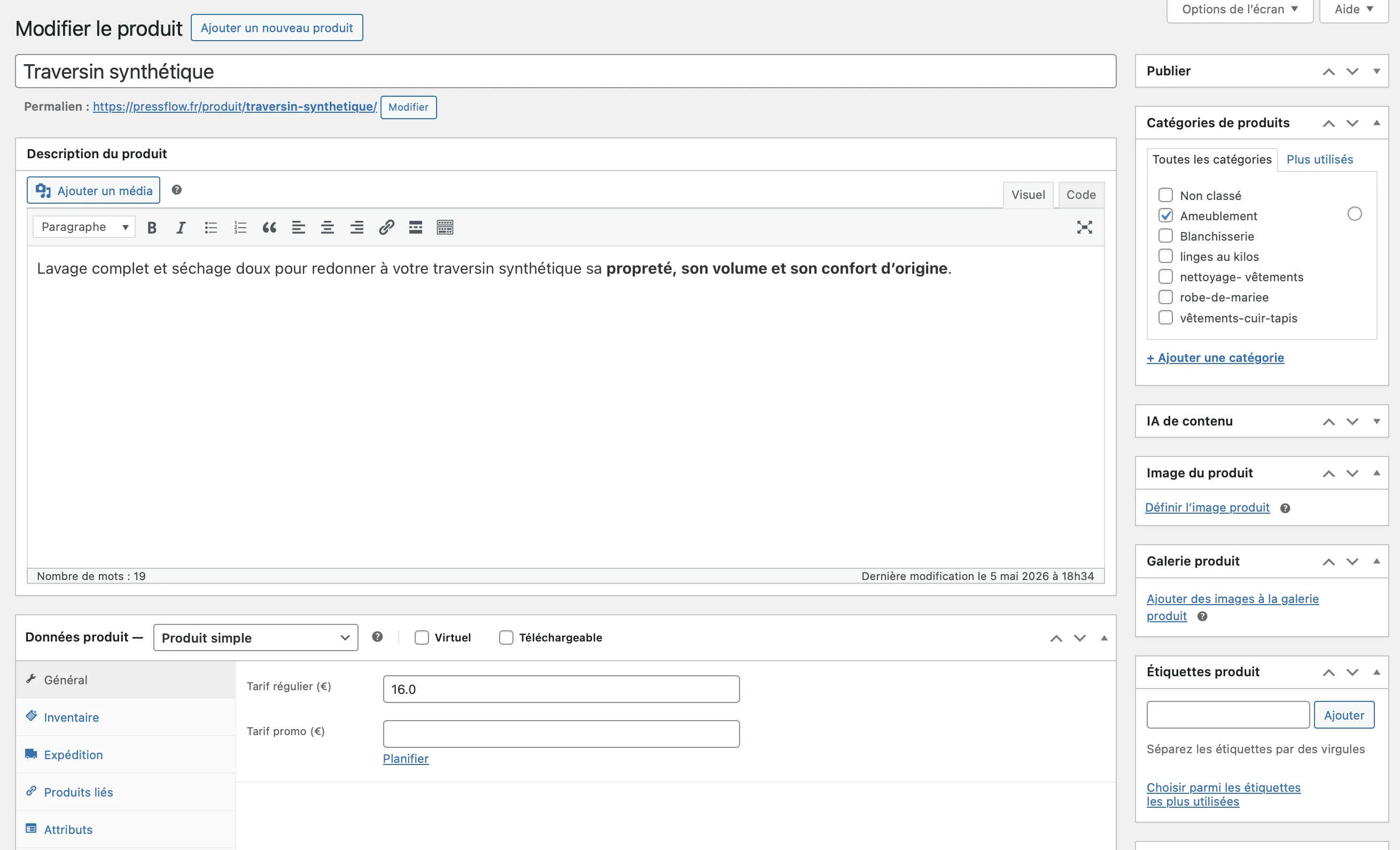Move the Publier box down
Image resolution: width=1400 pixels, height=850 pixels.
click(x=1352, y=72)
